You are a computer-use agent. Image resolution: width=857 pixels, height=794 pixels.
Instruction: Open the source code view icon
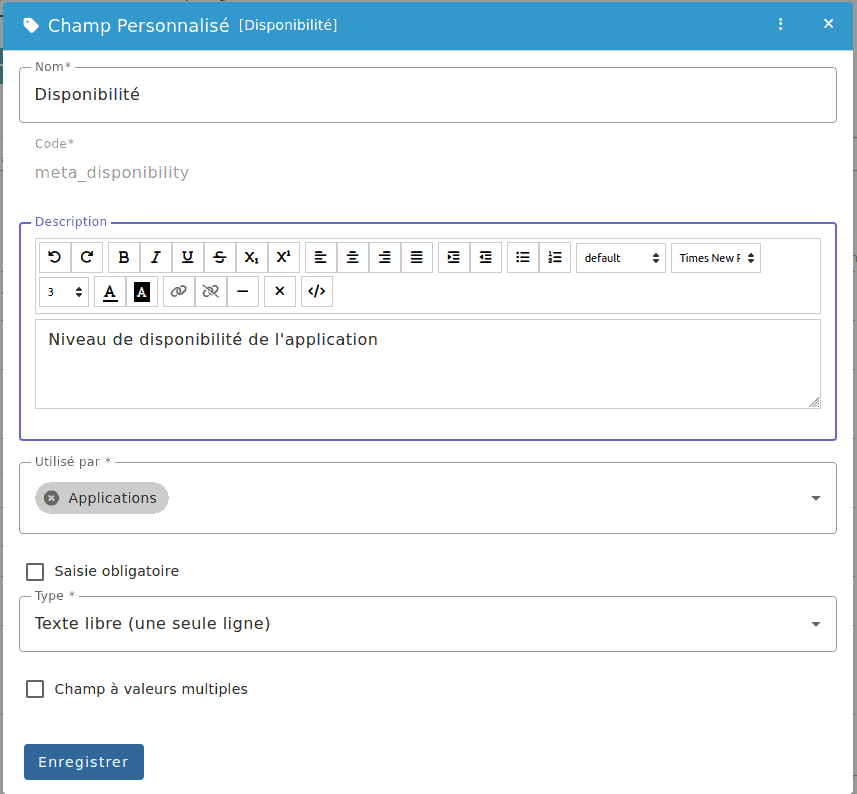[316, 291]
